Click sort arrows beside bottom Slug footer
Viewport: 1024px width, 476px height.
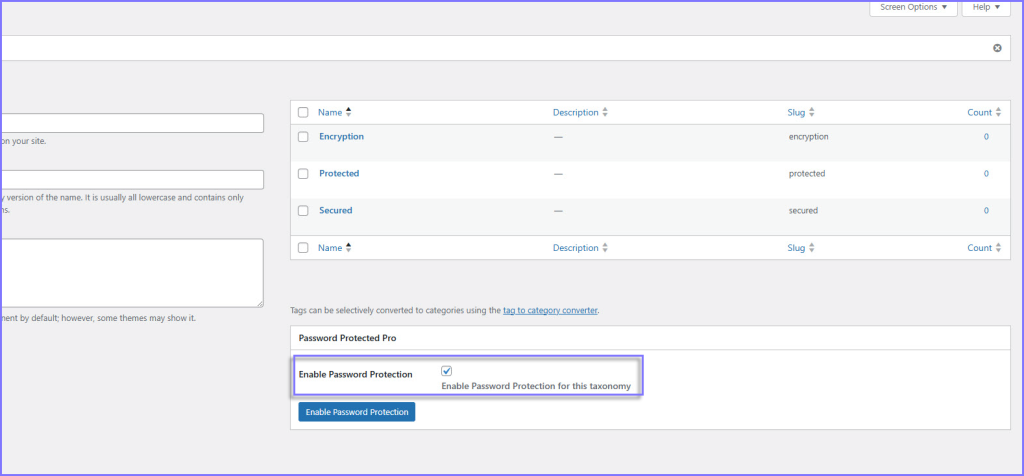[x=811, y=247]
